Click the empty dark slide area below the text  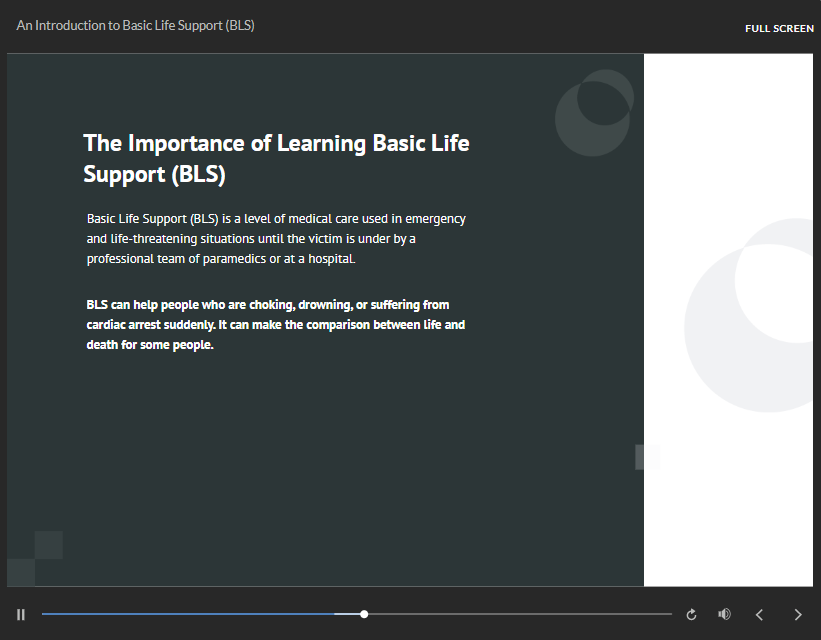tap(325, 461)
